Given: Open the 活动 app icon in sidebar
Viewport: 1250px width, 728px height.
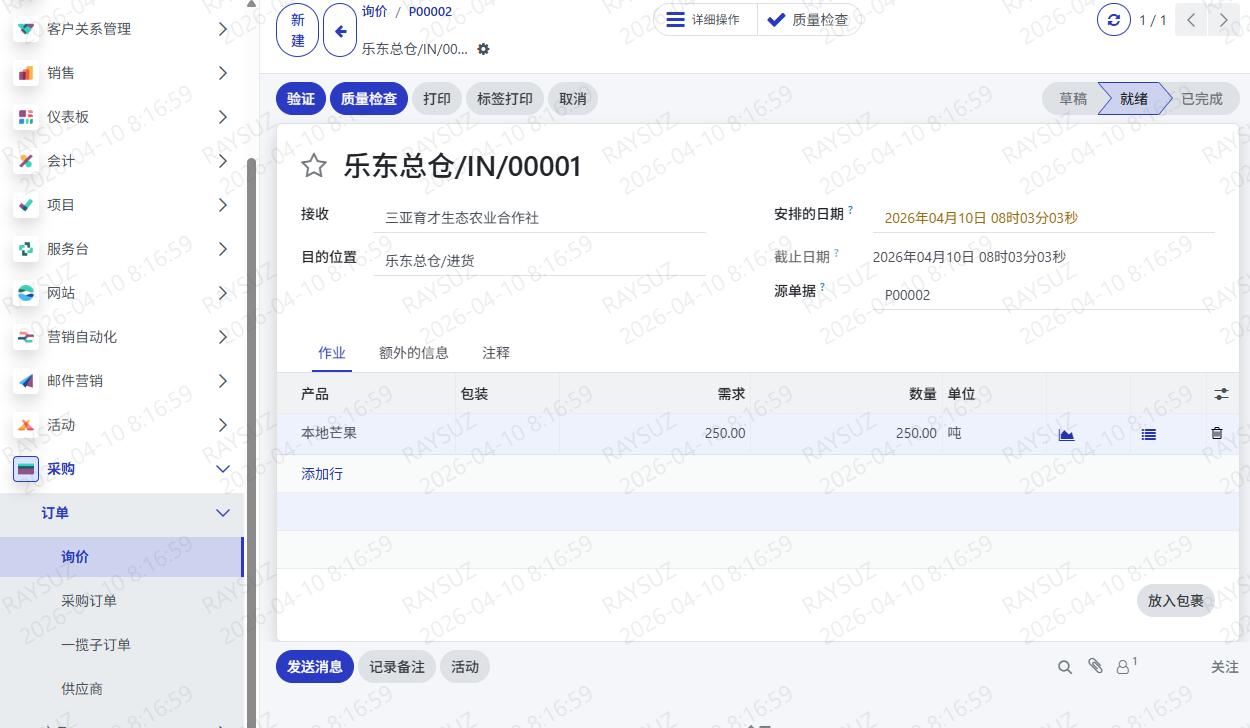Looking at the screenshot, I should click(x=26, y=425).
